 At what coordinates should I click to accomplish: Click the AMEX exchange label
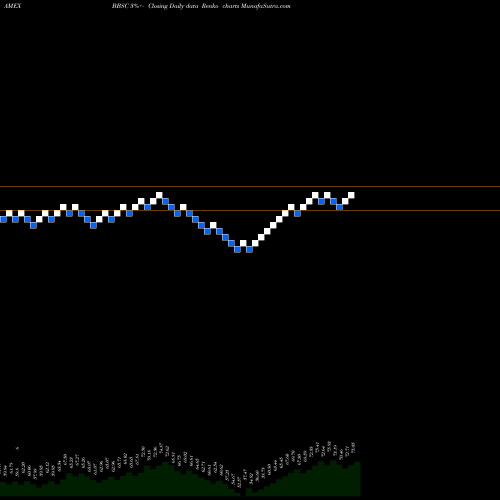coord(12,6)
